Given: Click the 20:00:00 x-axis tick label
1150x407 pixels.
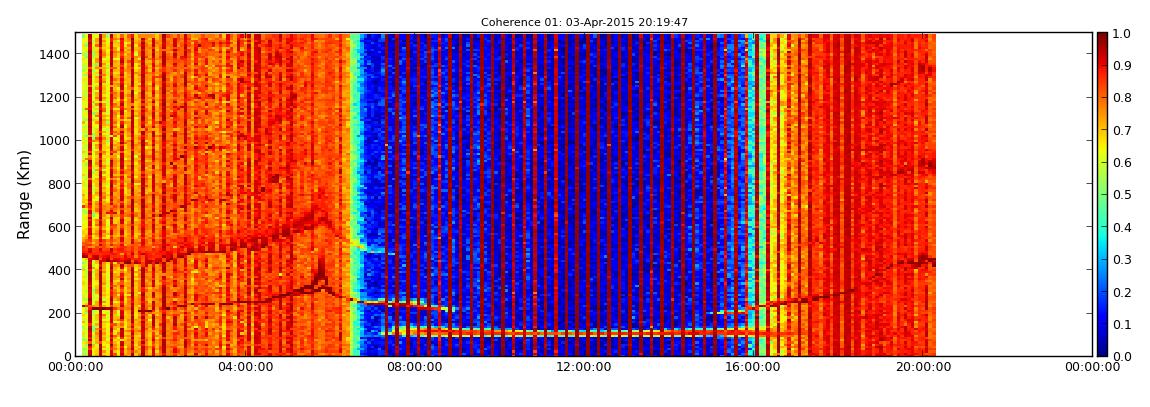Looking at the screenshot, I should point(922,367).
